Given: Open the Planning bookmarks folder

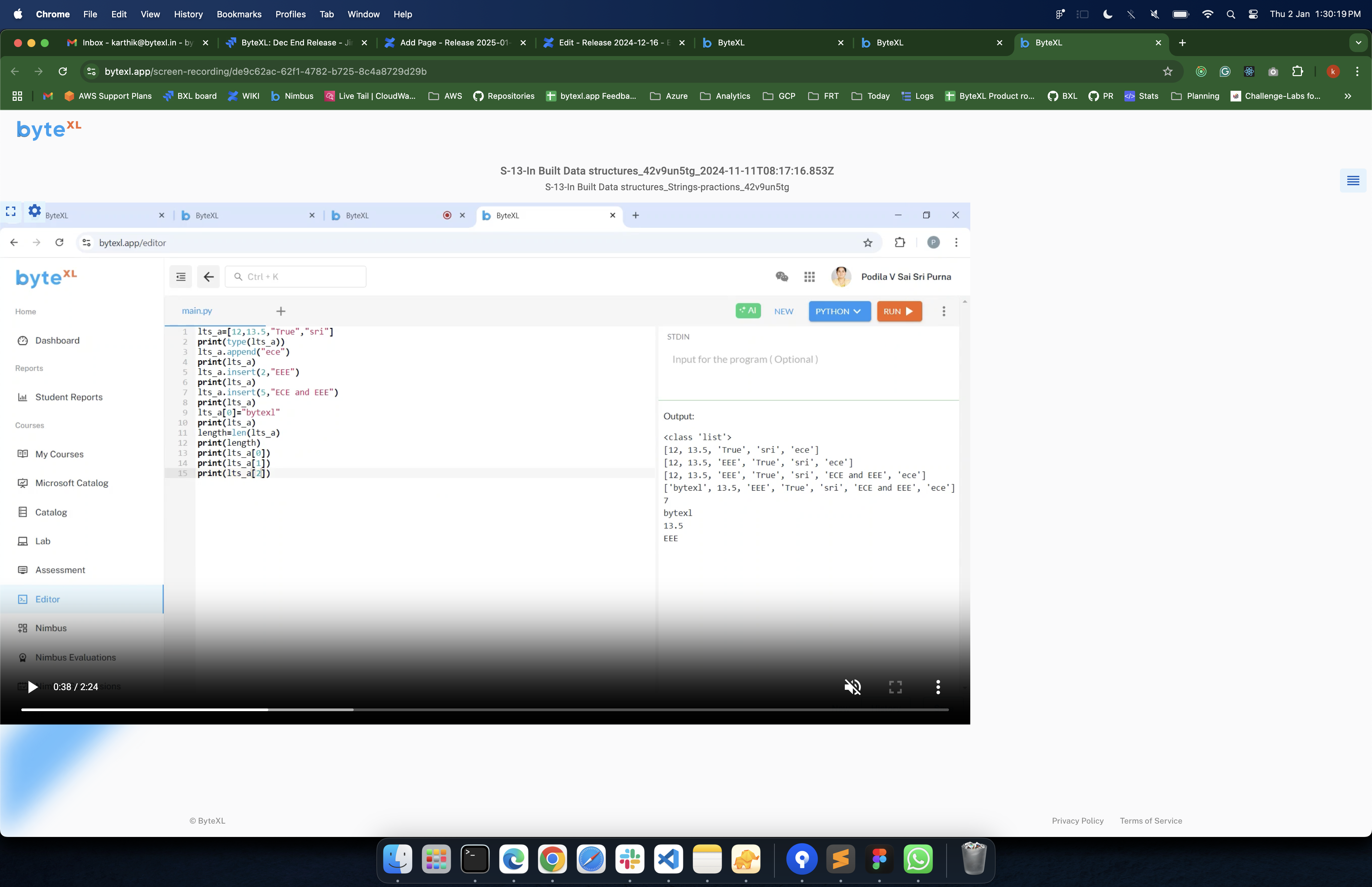Looking at the screenshot, I should 1195,96.
